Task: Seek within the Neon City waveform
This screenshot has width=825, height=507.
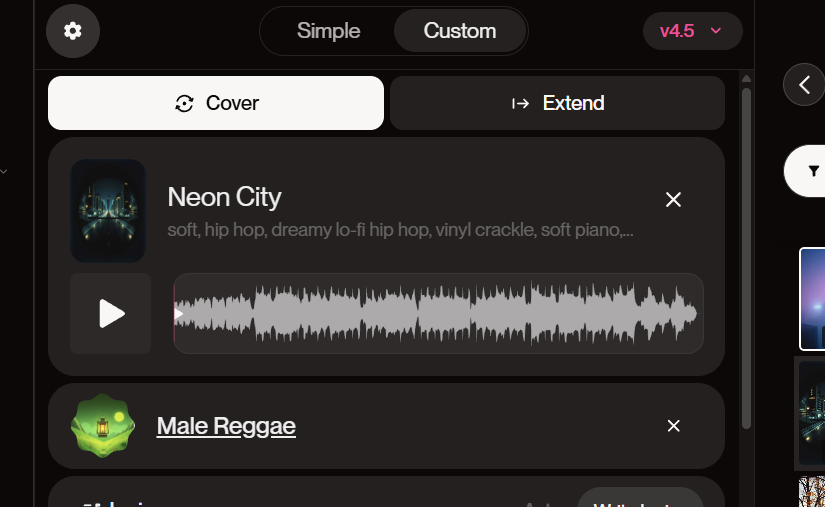Action: tap(438, 313)
